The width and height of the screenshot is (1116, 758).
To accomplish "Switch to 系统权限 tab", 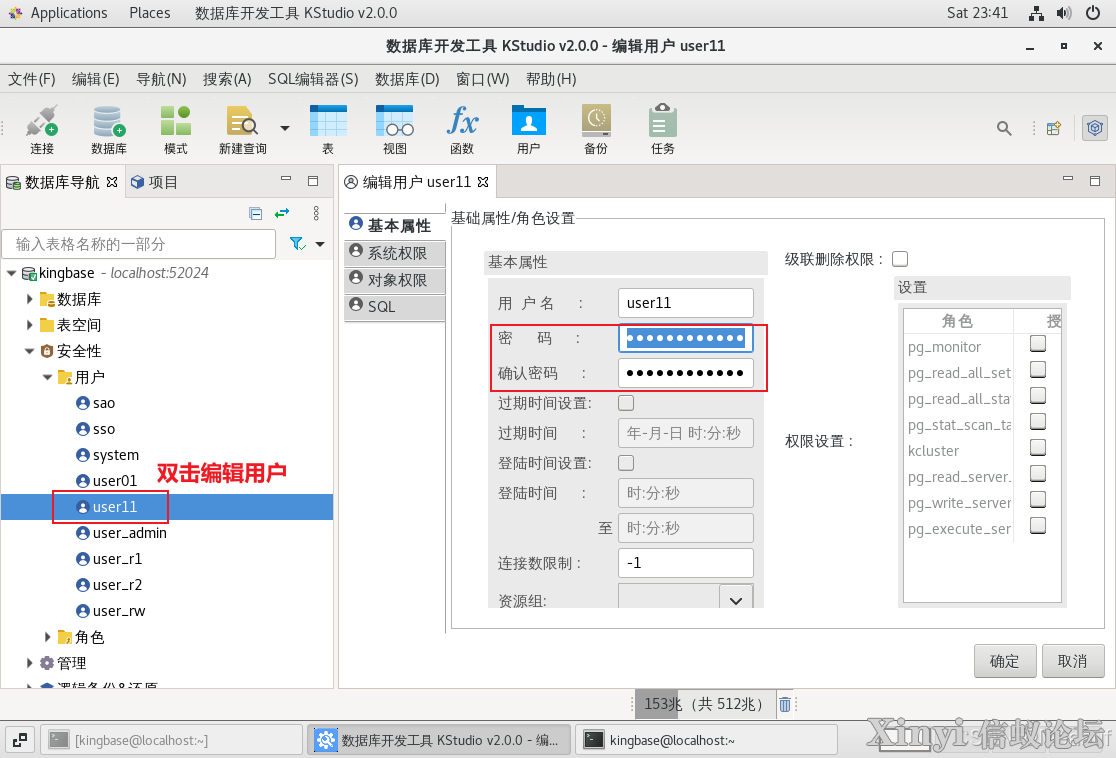I will tap(395, 253).
